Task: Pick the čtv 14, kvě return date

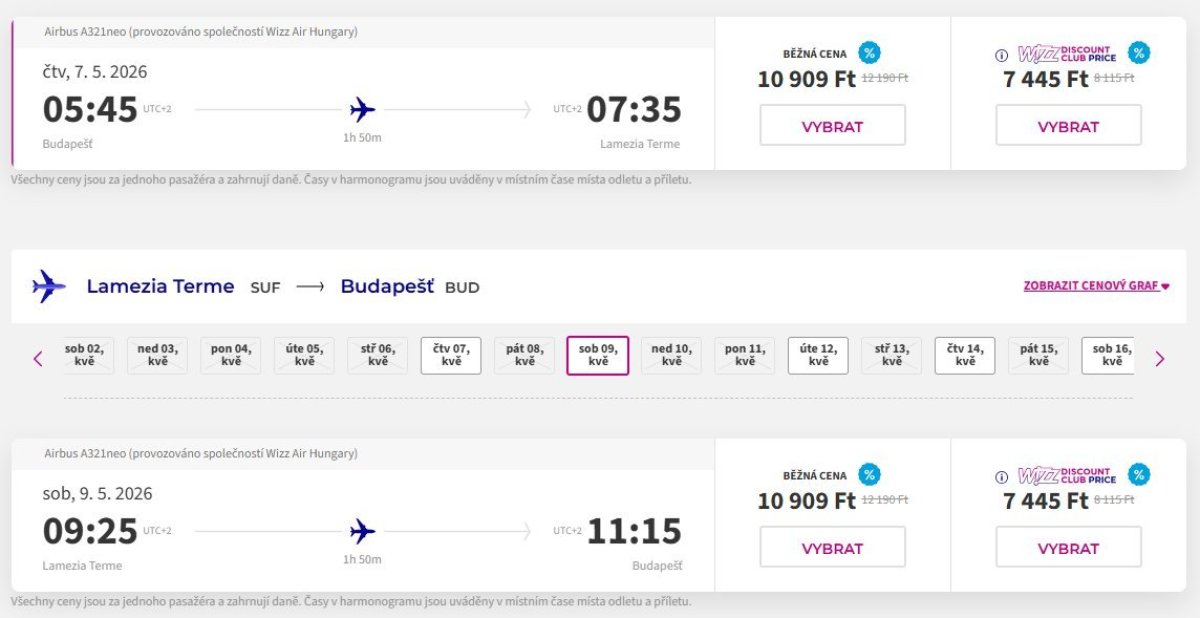Action: pyautogui.click(x=965, y=355)
